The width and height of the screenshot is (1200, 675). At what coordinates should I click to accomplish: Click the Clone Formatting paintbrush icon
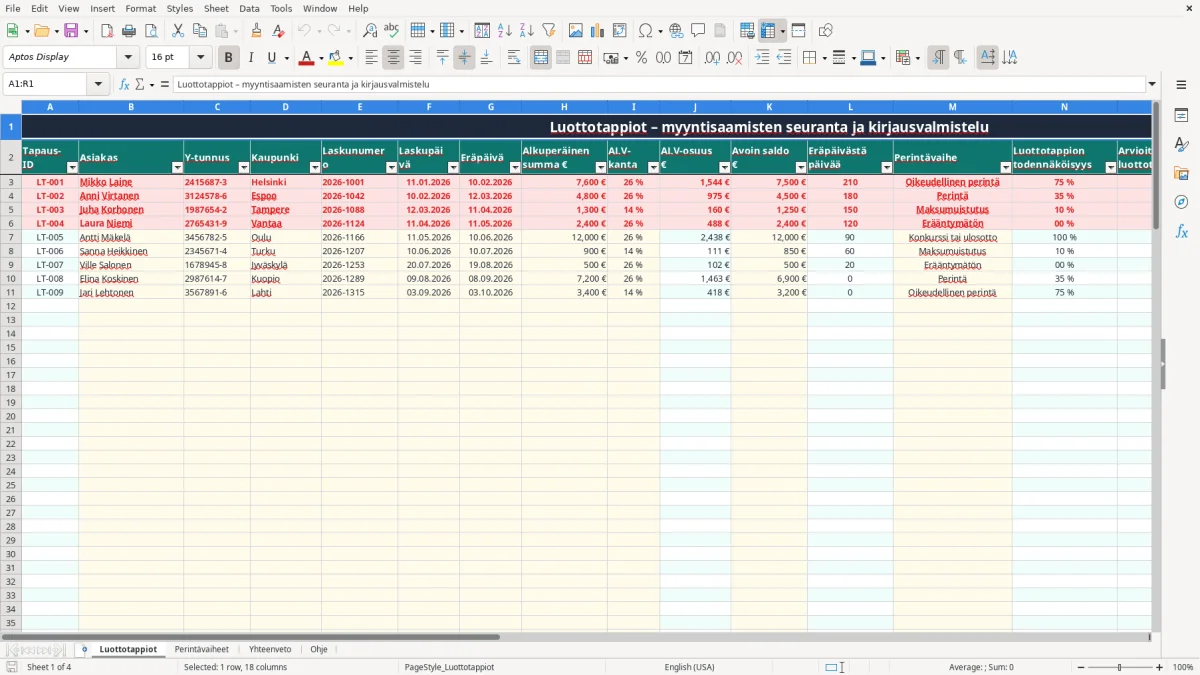point(257,31)
